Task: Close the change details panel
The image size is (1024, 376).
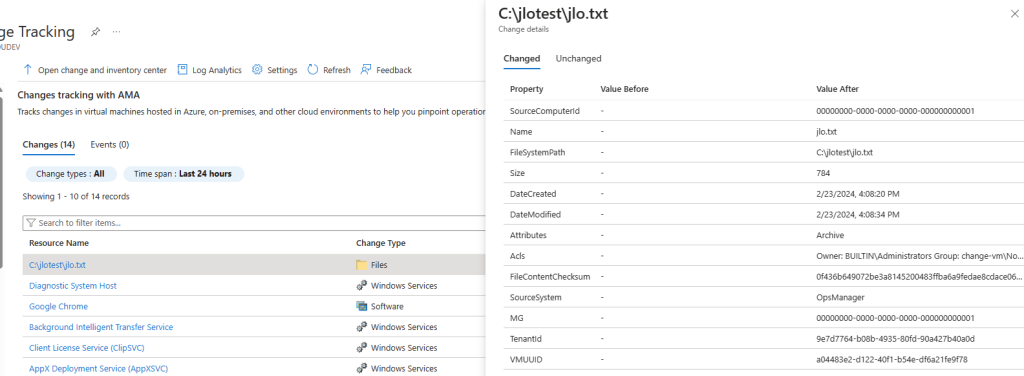Action: pyautogui.click(x=1014, y=14)
